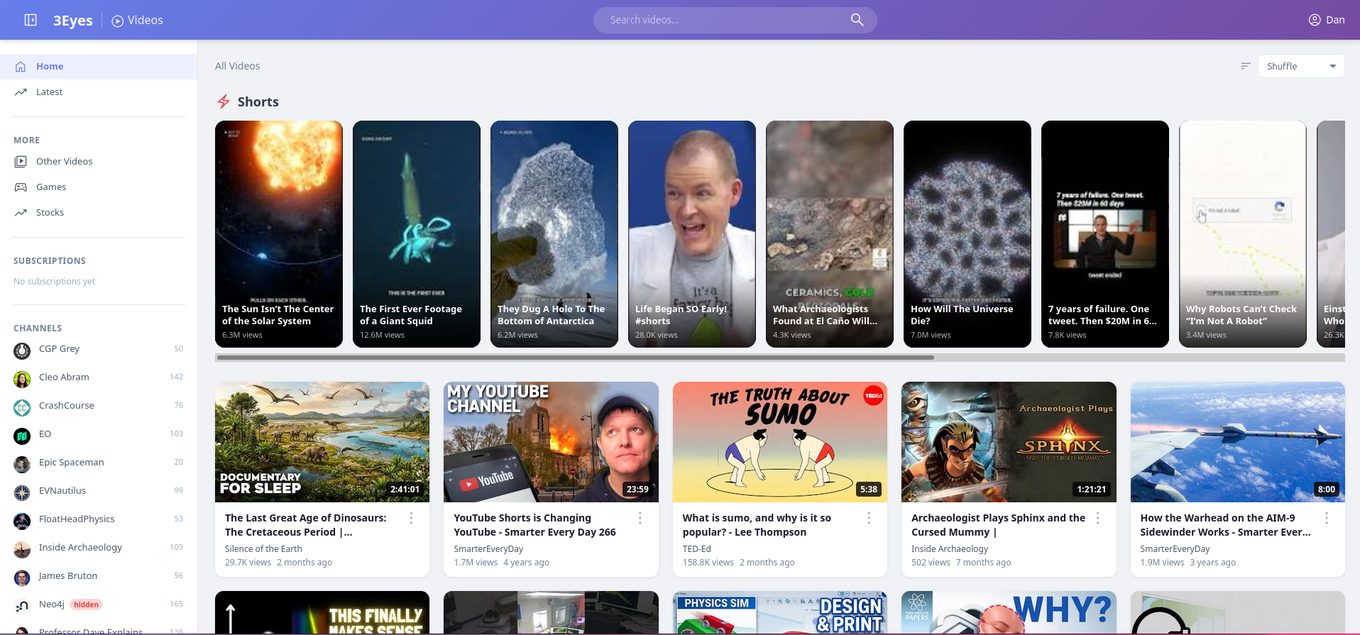The height and width of the screenshot is (635, 1360).
Task: Collapse the sidebar with the panel icon
Action: [31, 20]
